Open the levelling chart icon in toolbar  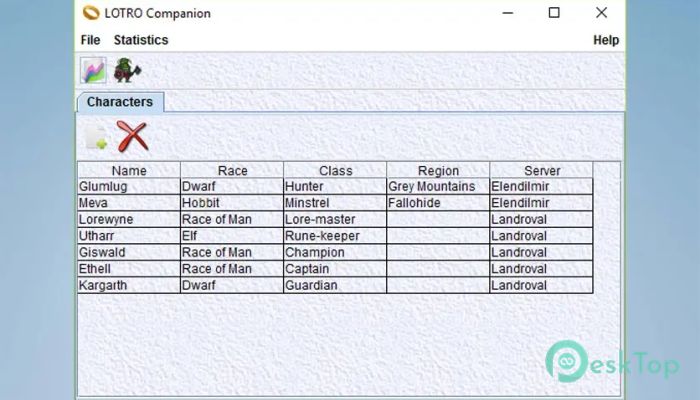click(94, 70)
